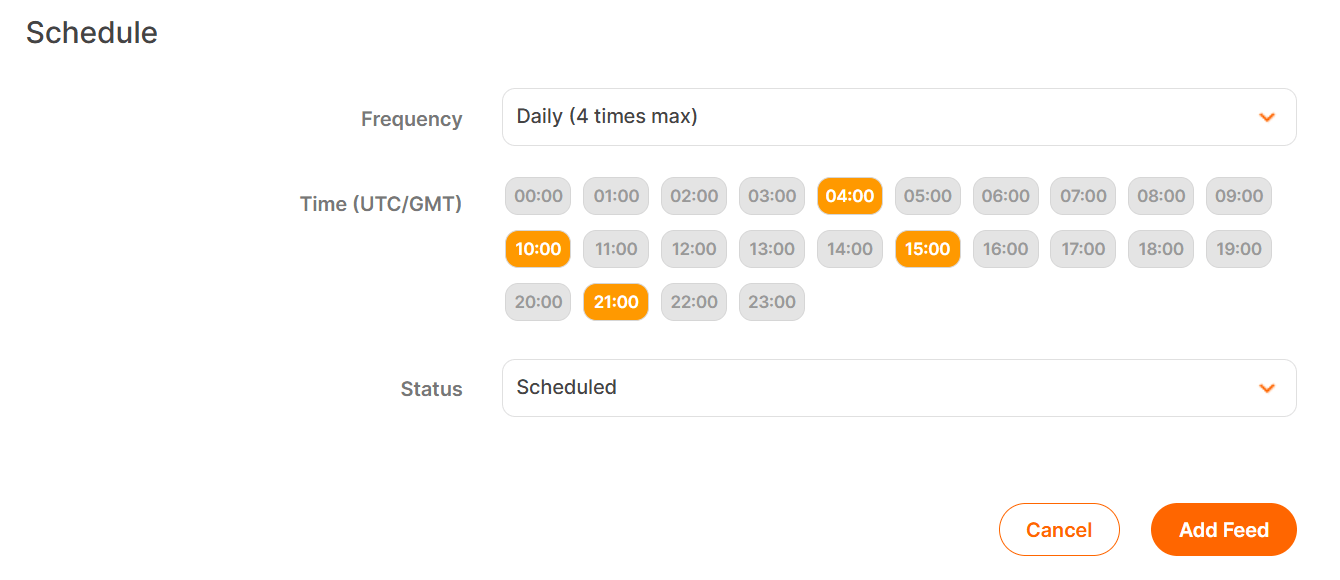
Task: Toggle the 04:00 scheduled time slot
Action: click(x=849, y=196)
